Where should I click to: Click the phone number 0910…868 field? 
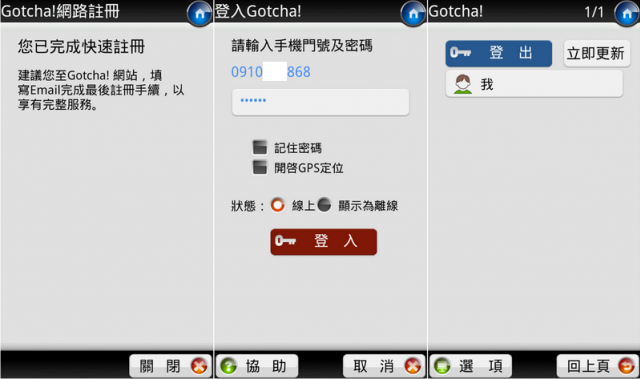pyautogui.click(x=271, y=72)
